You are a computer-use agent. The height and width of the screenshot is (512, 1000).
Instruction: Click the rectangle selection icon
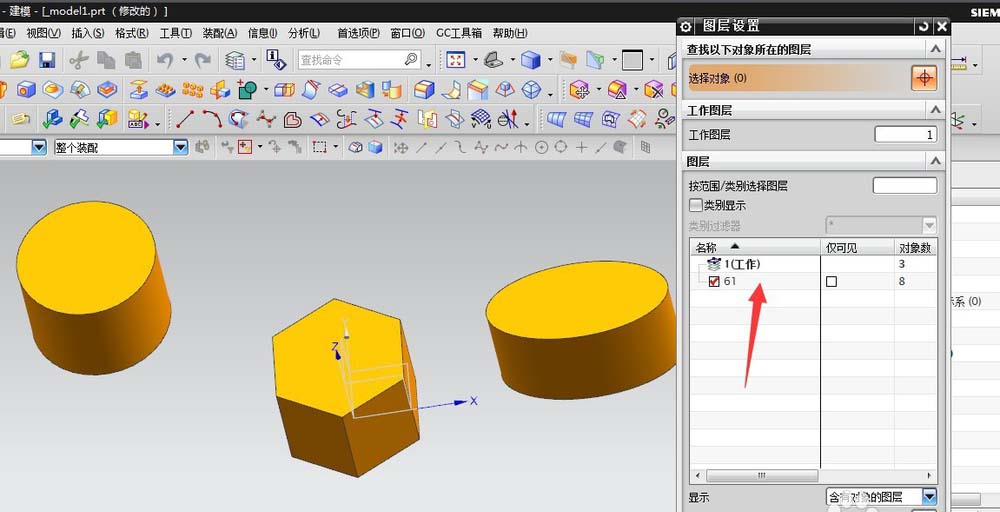(x=320, y=147)
